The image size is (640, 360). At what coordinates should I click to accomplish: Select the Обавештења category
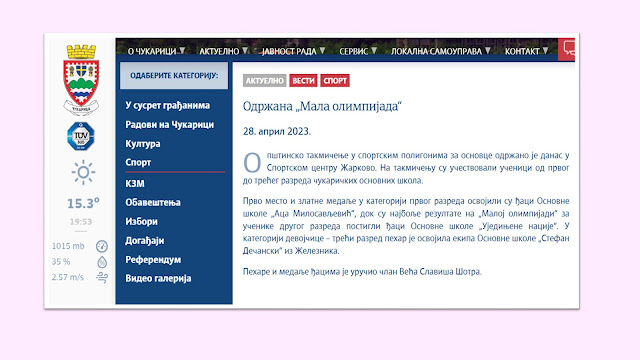click(153, 202)
